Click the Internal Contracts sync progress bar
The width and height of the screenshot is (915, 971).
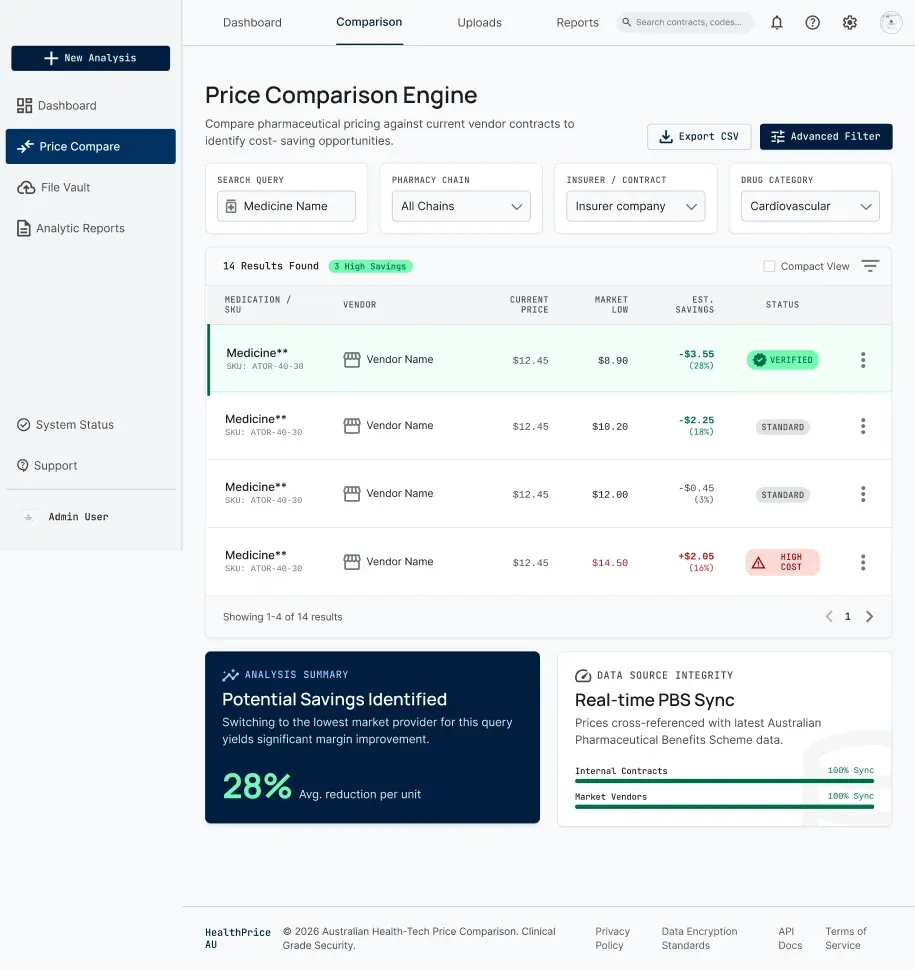tap(724, 782)
